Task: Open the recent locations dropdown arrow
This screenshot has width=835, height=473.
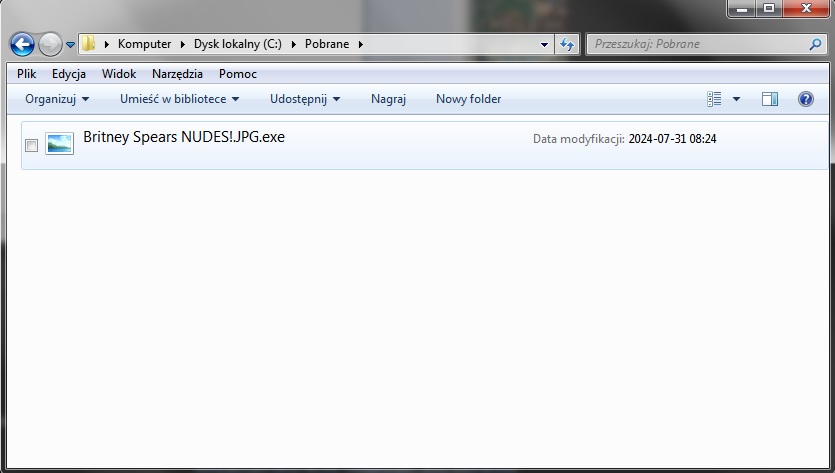Action: coord(70,45)
